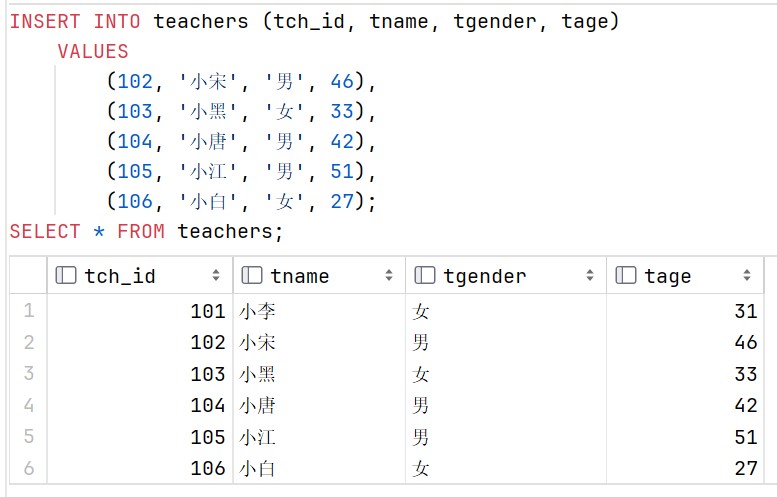The image size is (777, 497).
Task: Select result row number 6
Action: [x=29, y=468]
